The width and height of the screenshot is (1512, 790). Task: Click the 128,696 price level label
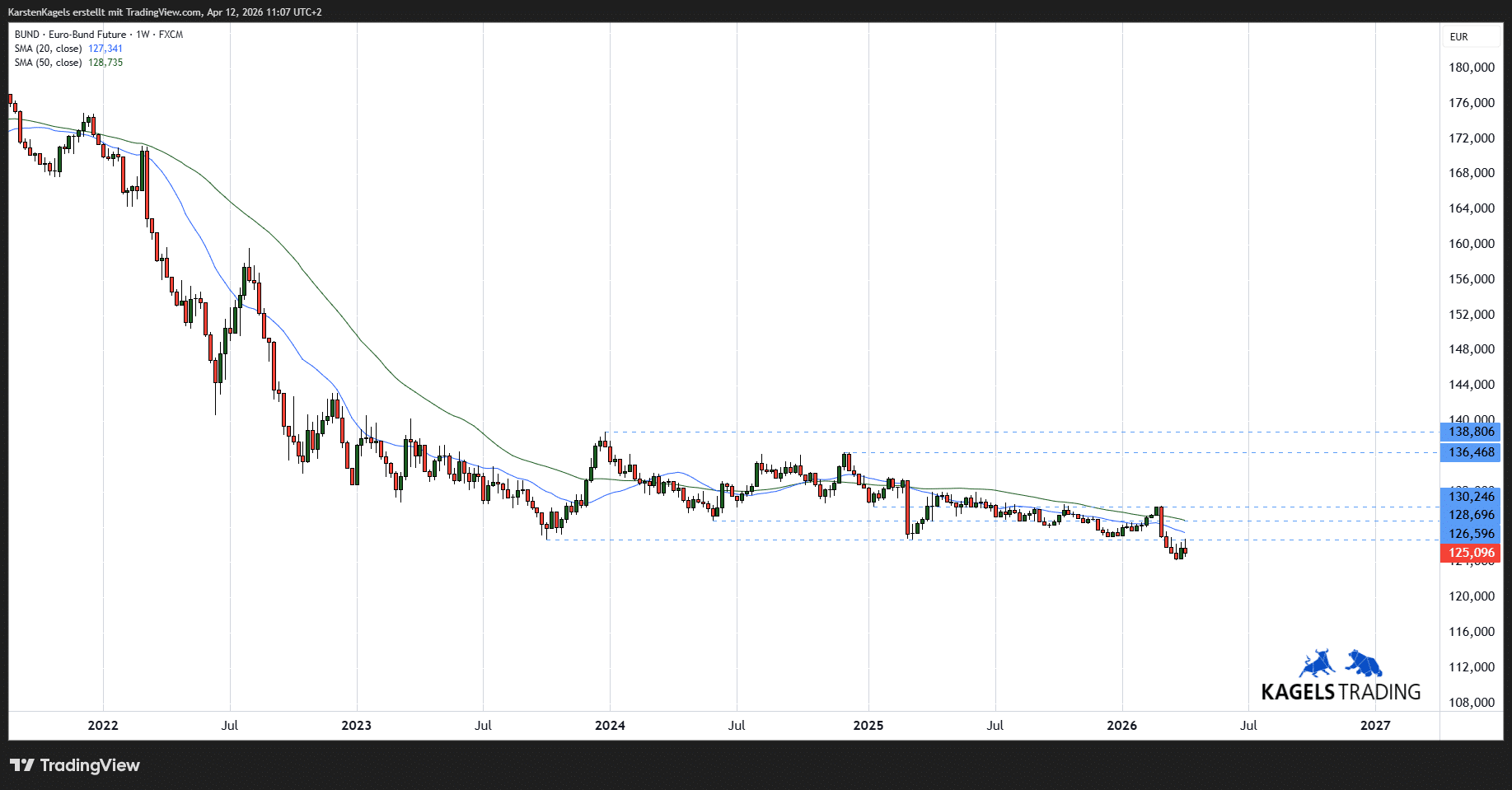coord(1471,515)
